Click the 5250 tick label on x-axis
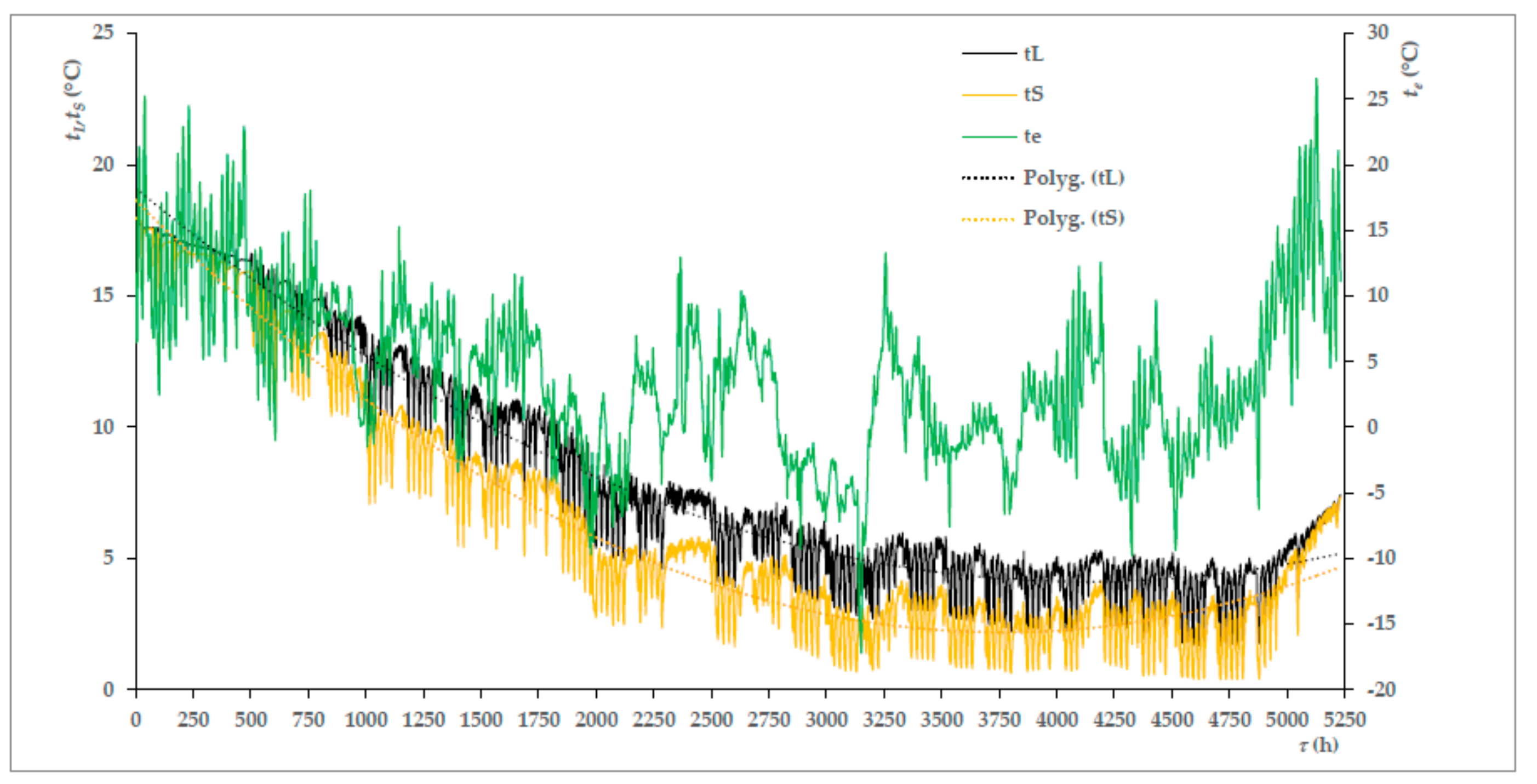The height and width of the screenshot is (784, 1537). (x=1344, y=720)
